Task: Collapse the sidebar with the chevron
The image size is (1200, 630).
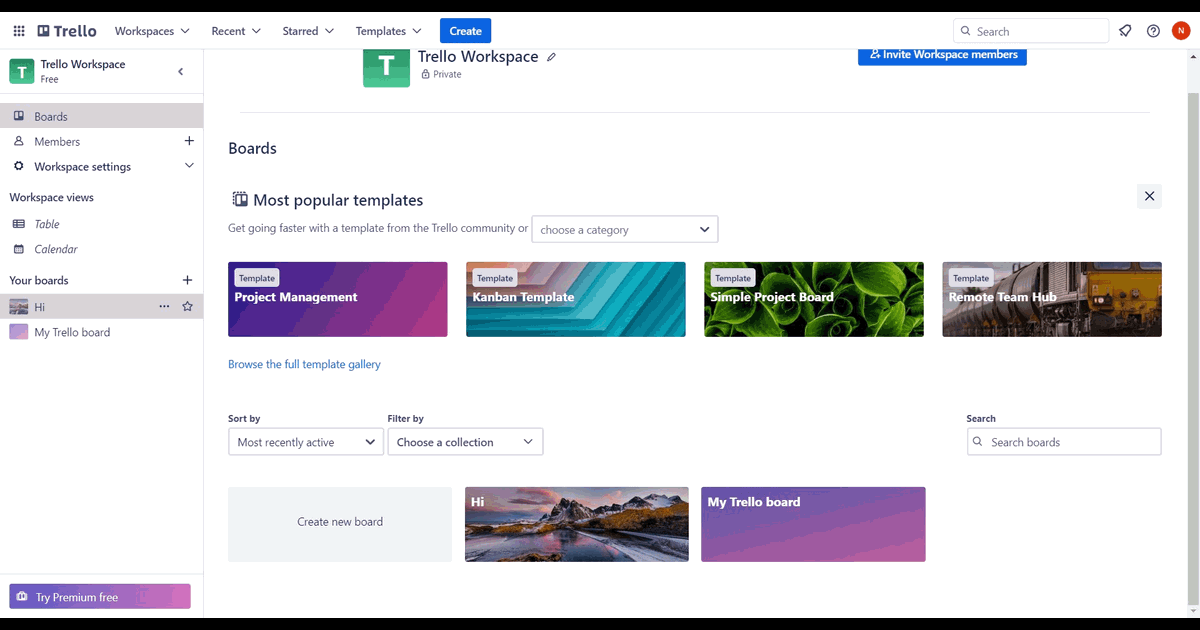Action: (181, 71)
